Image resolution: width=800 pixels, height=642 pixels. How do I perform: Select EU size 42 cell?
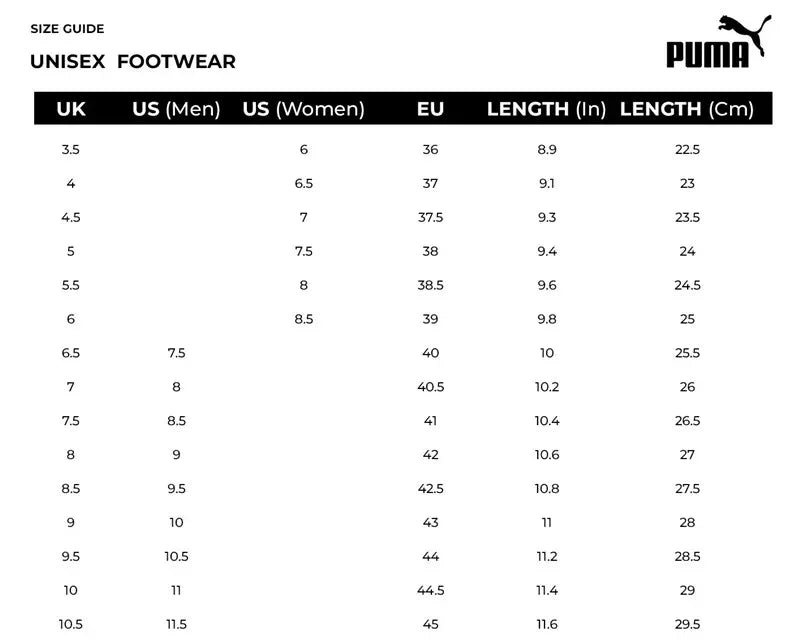(430, 455)
